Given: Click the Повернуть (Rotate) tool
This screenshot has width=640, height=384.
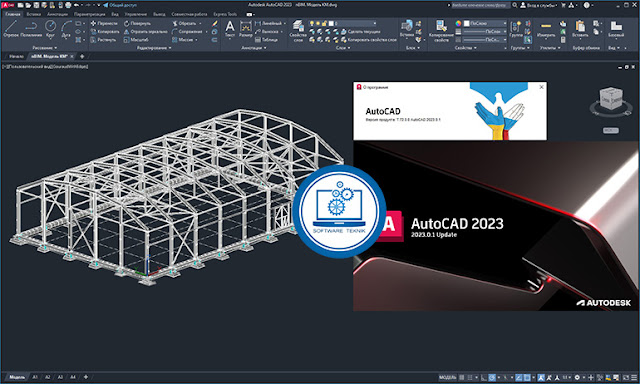Looking at the screenshot, I should 137,23.
